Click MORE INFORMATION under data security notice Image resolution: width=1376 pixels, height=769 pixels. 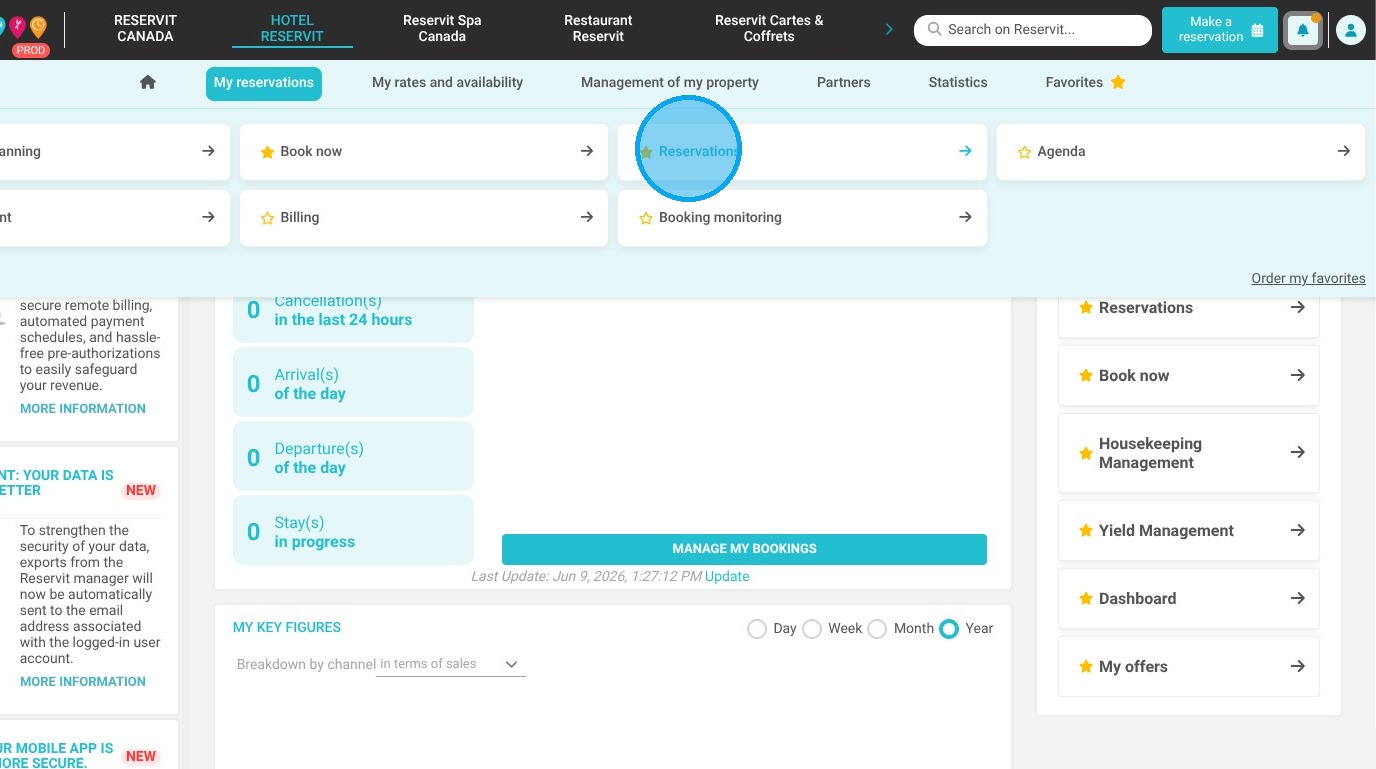pyautogui.click(x=83, y=682)
